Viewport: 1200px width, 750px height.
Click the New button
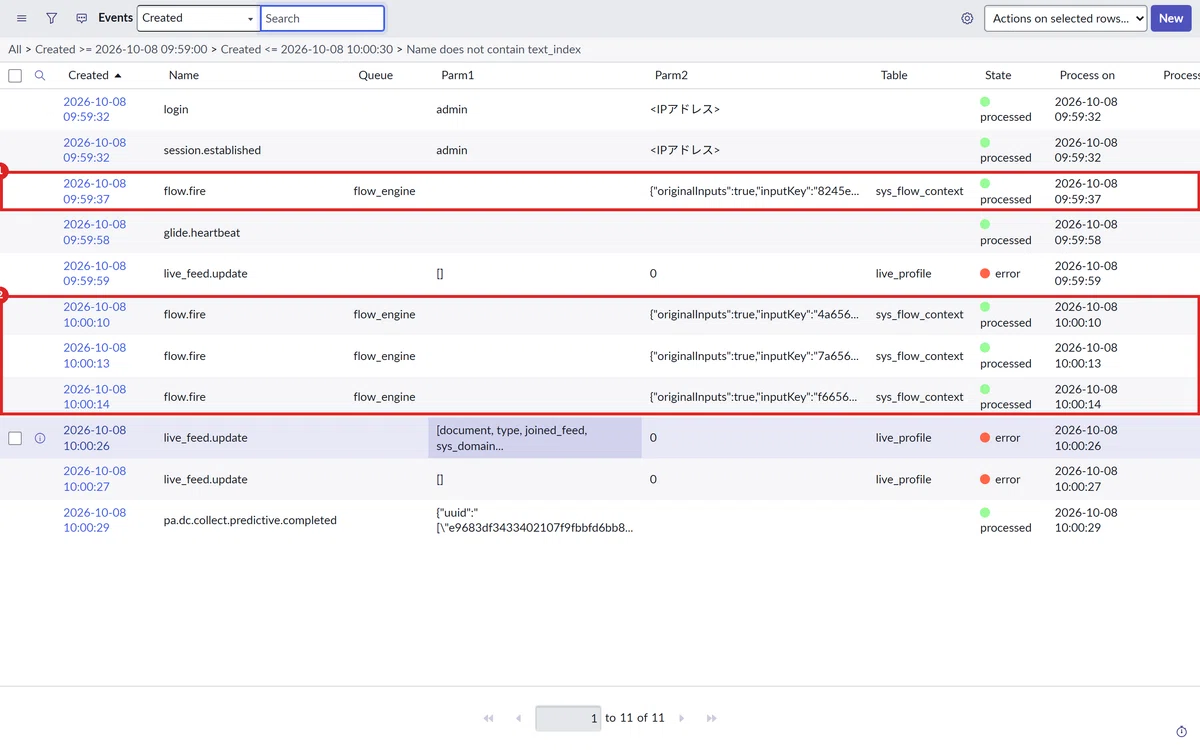1171,18
